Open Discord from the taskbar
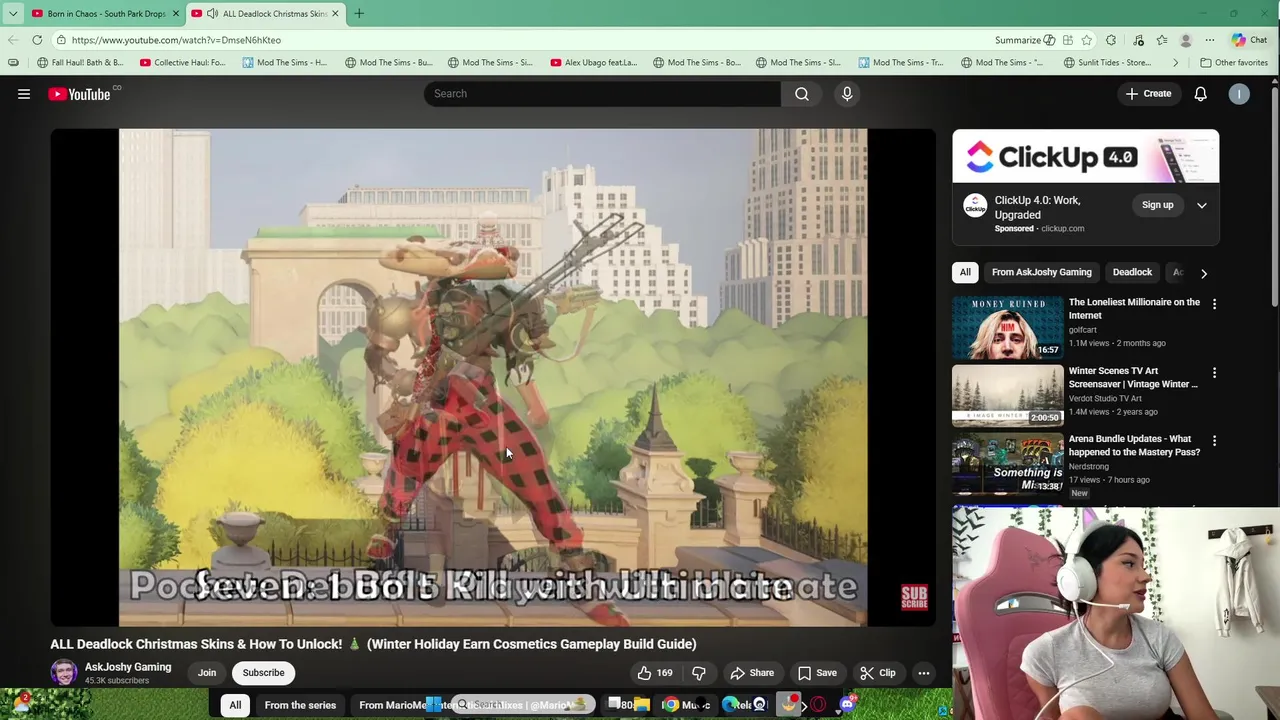1280x720 pixels. click(848, 705)
